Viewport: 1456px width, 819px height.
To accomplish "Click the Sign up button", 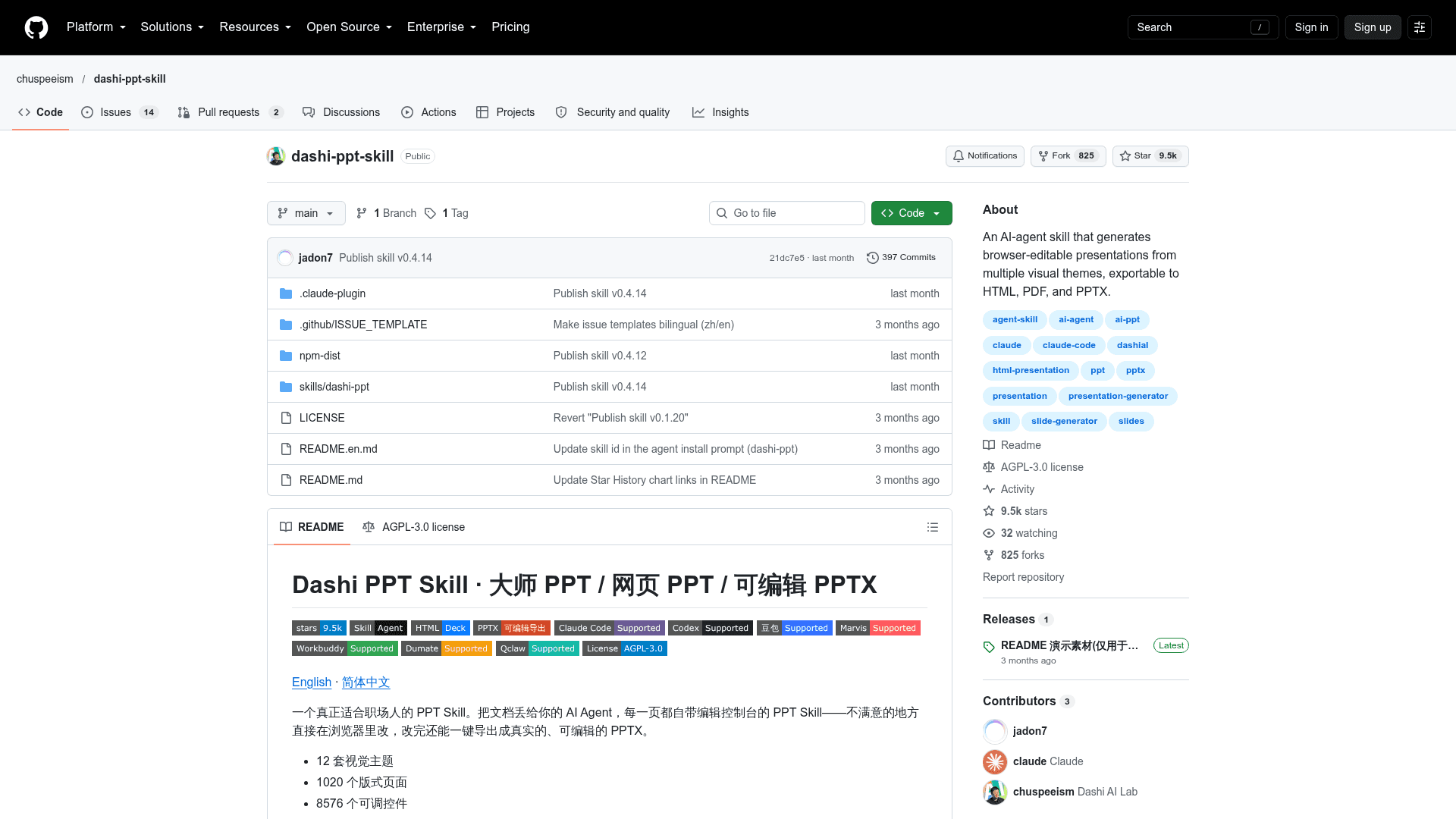I will coord(1373,27).
